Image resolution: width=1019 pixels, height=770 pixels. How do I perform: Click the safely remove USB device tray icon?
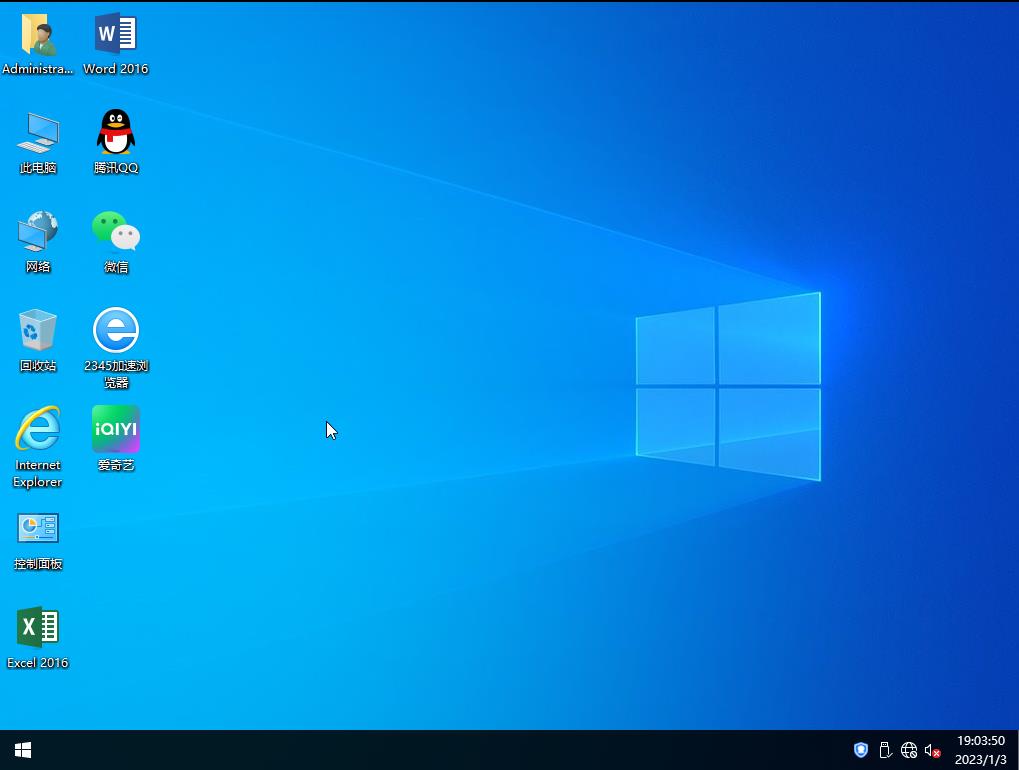(885, 749)
